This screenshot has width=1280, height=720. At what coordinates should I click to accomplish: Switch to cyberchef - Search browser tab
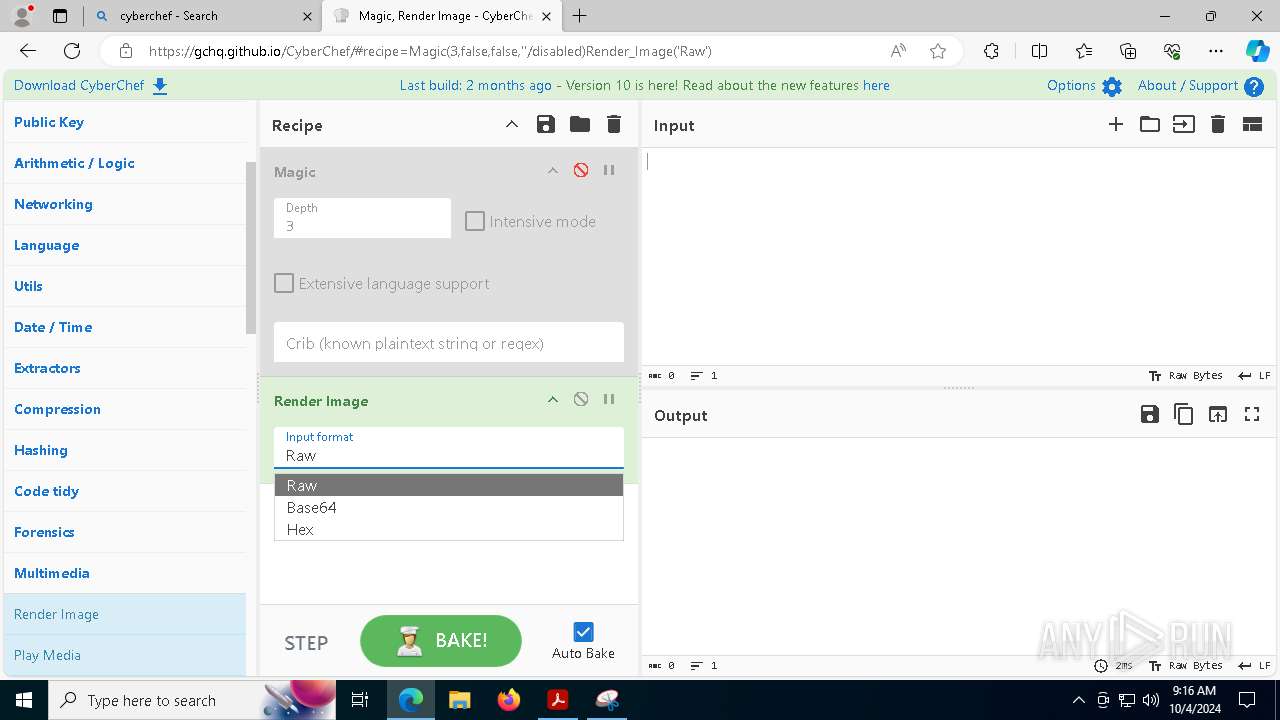[202, 16]
